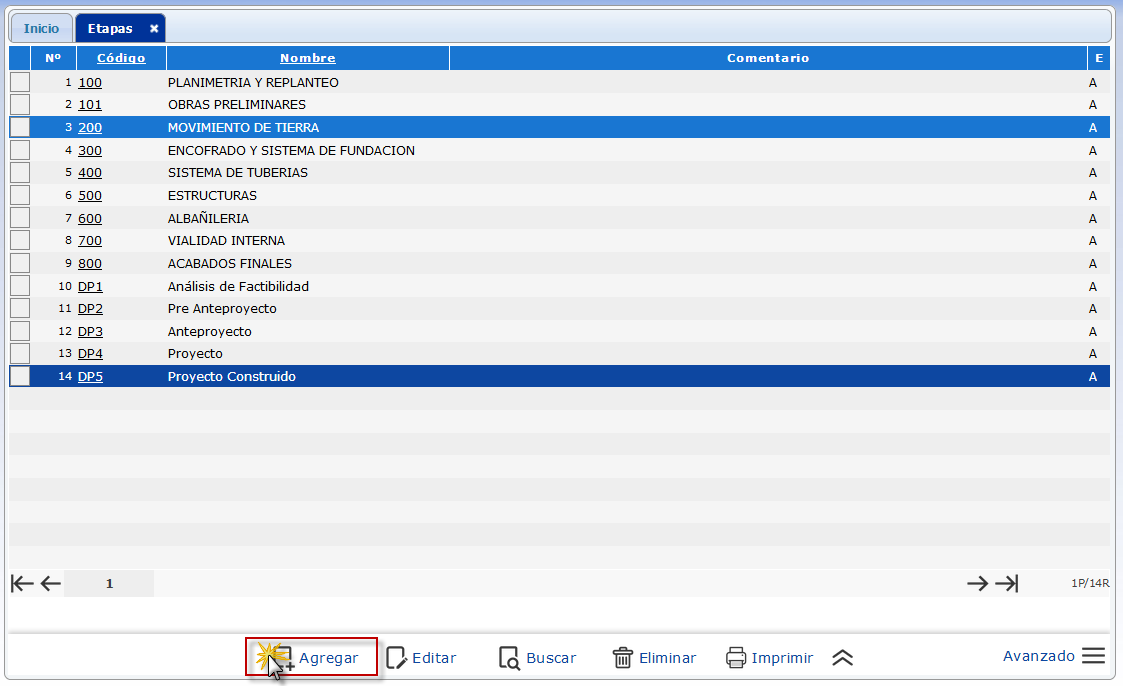
Task: Open code link DP1
Action: 90,286
